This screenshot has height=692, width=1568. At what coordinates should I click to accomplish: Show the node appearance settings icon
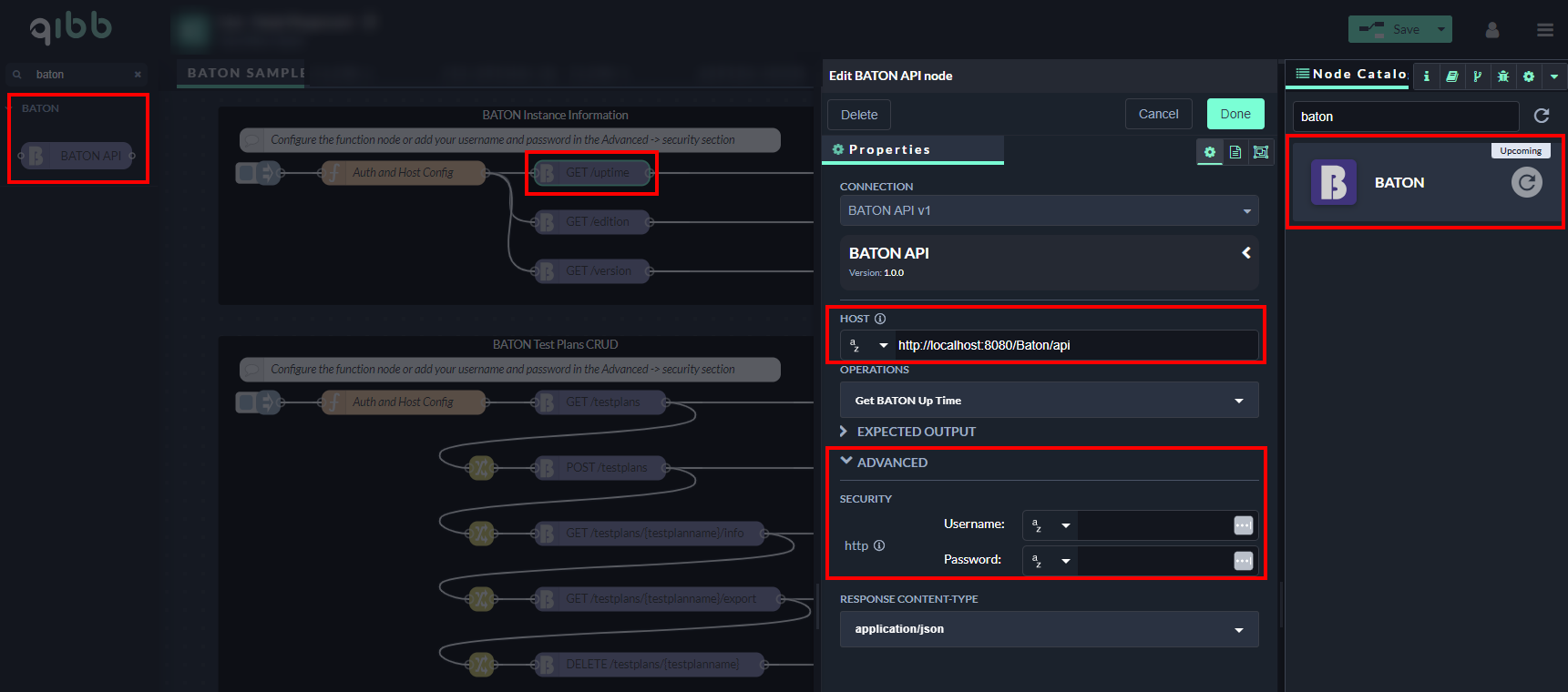click(1261, 152)
